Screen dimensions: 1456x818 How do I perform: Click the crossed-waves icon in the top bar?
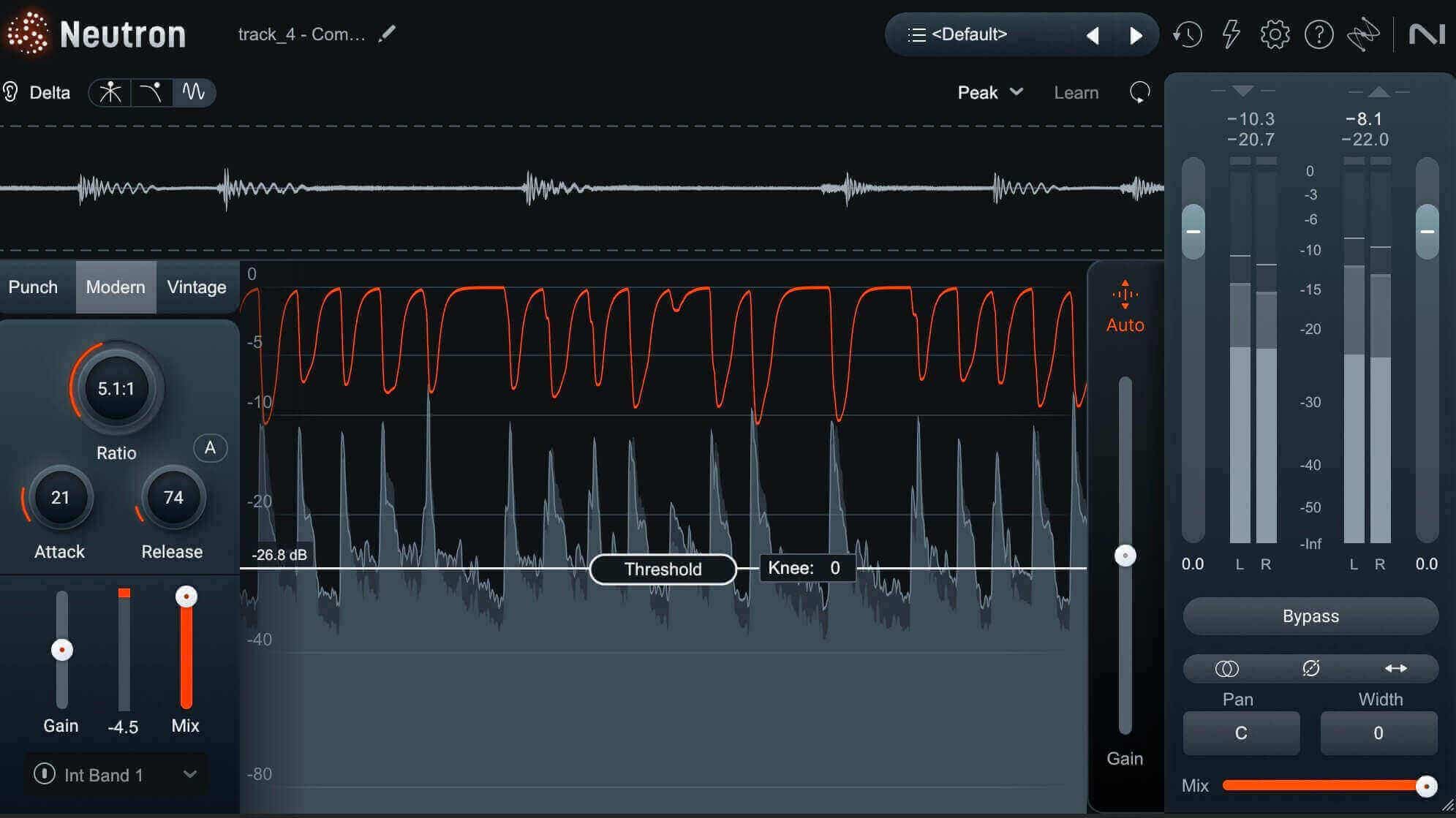1363,34
